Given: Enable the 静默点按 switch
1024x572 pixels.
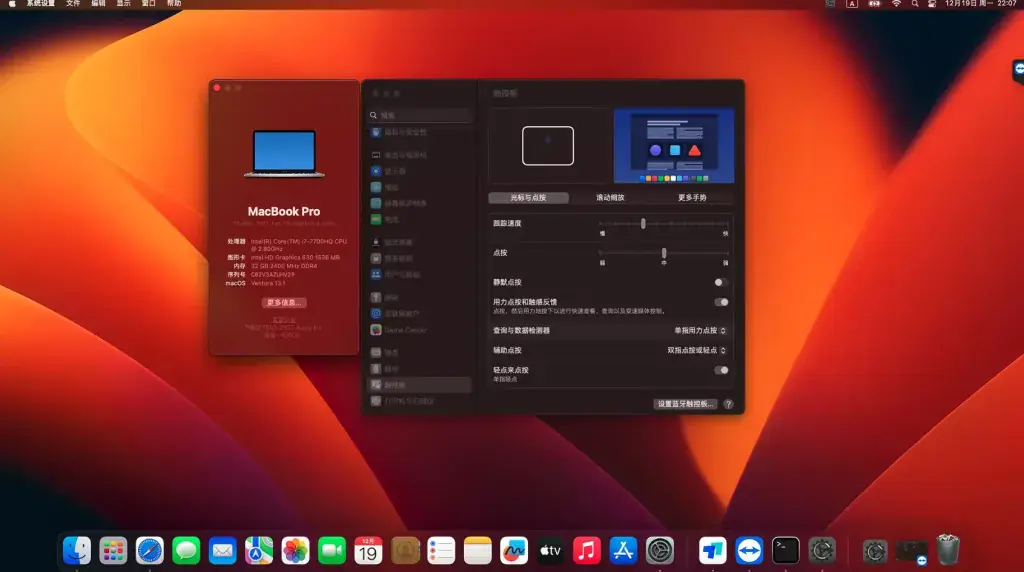Looking at the screenshot, I should (721, 283).
